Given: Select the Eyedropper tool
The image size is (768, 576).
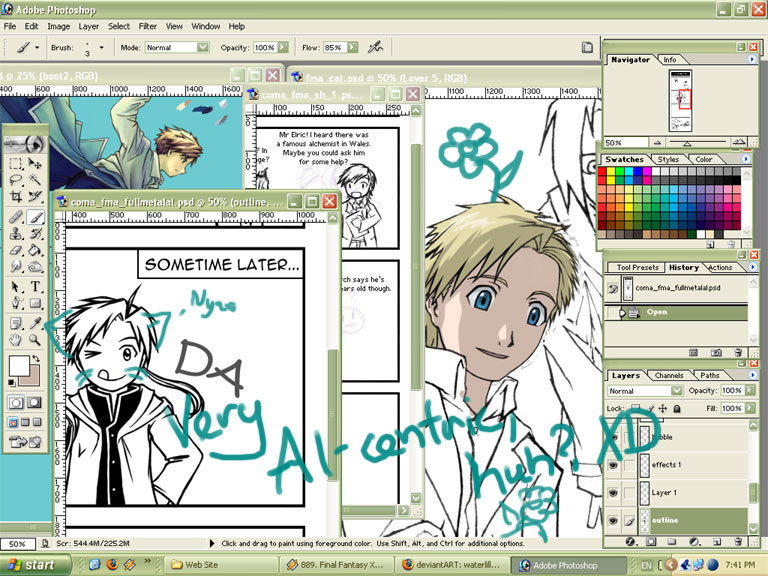Looking at the screenshot, I should pyautogui.click(x=35, y=323).
